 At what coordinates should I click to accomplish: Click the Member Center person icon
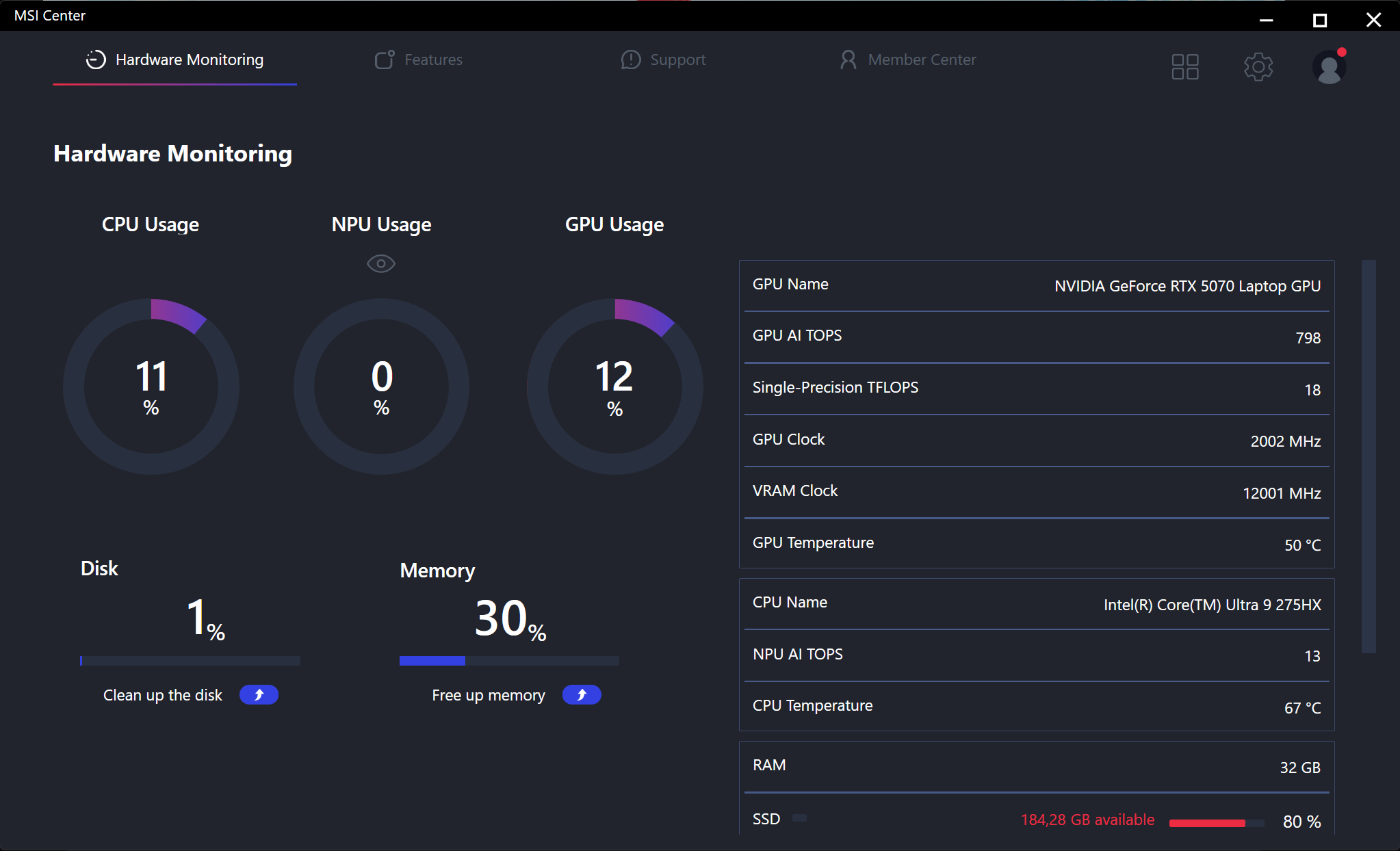click(848, 60)
